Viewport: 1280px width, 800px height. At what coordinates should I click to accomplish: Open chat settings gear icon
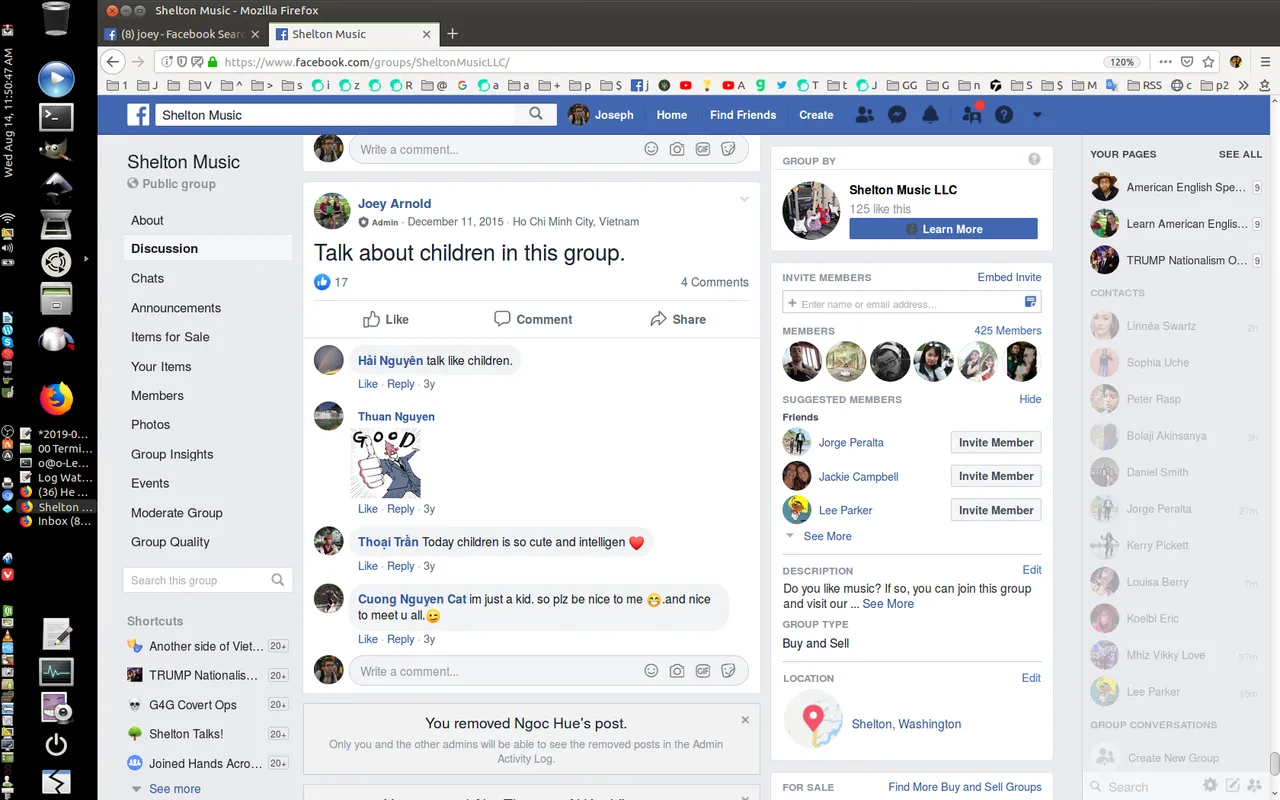click(x=1210, y=786)
